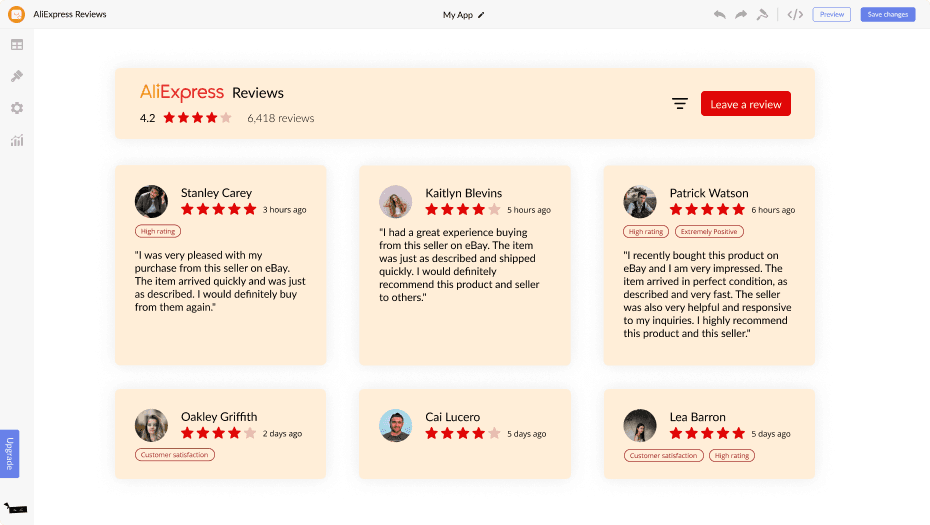Image resolution: width=930 pixels, height=525 pixels.
Task: Click Leave a review button
Action: pyautogui.click(x=746, y=104)
